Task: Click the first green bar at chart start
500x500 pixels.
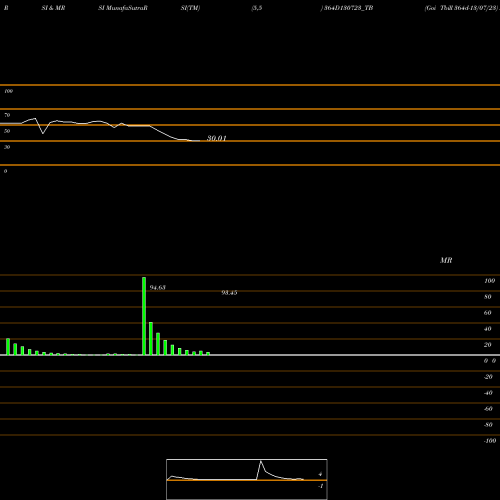Action: [8, 347]
